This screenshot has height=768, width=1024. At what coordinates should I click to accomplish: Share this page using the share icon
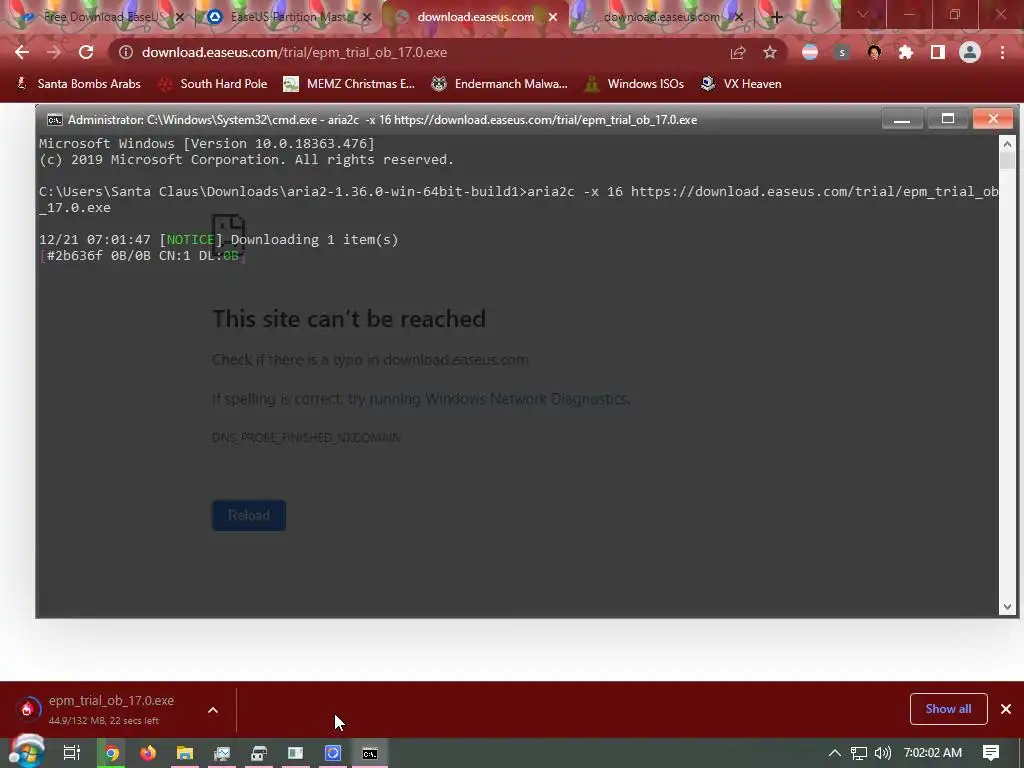[x=738, y=52]
